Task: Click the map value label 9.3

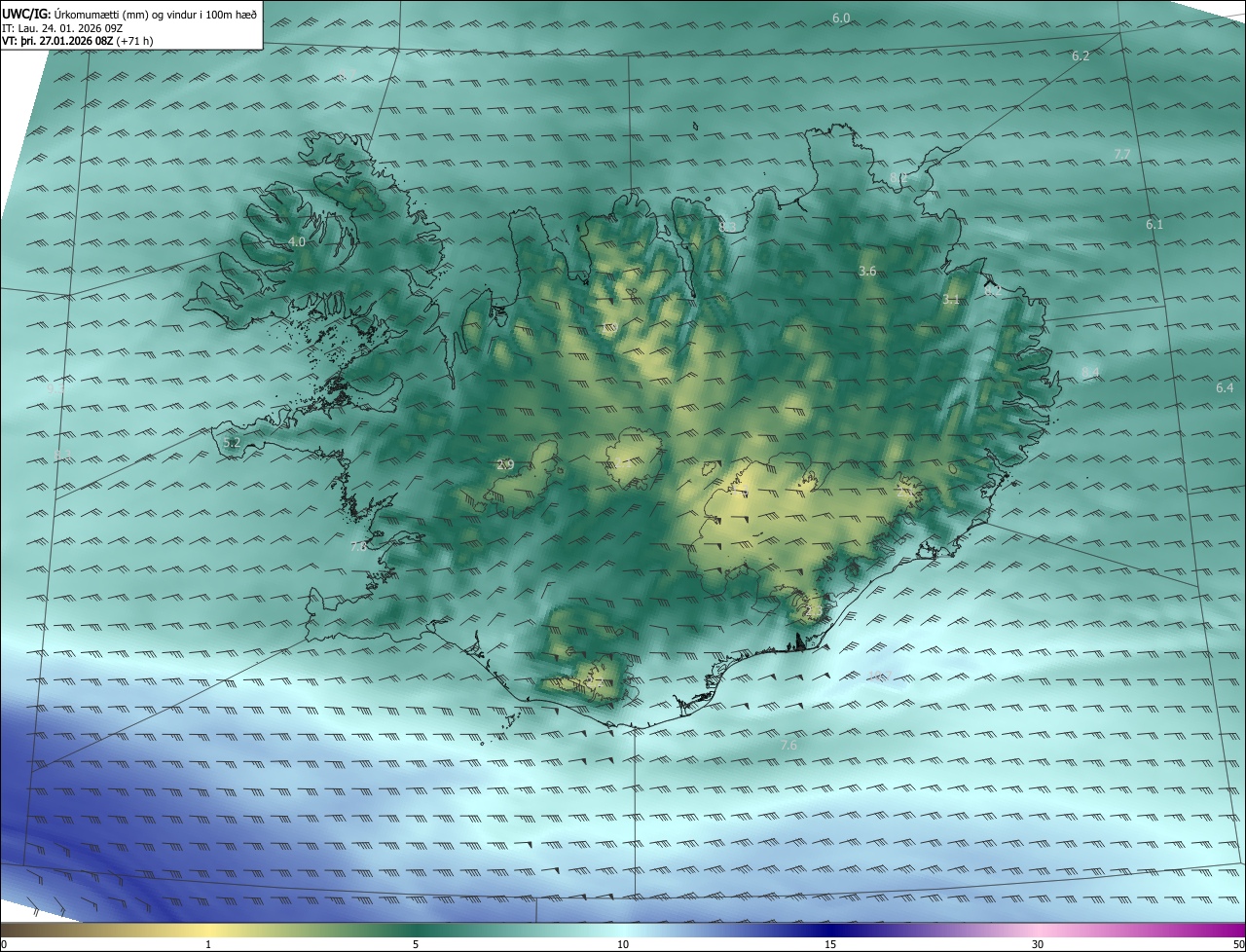Action: pos(56,387)
